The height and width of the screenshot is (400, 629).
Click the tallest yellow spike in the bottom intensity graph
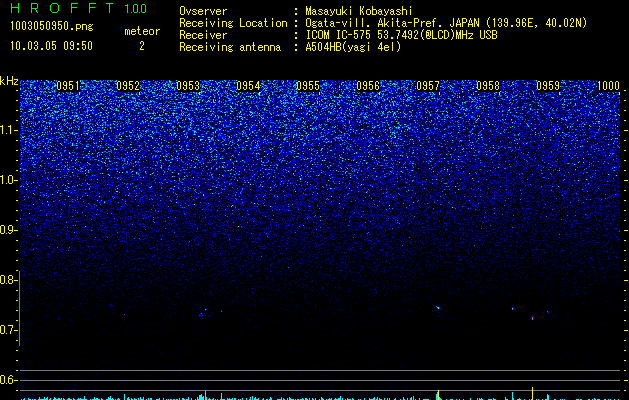[532, 393]
